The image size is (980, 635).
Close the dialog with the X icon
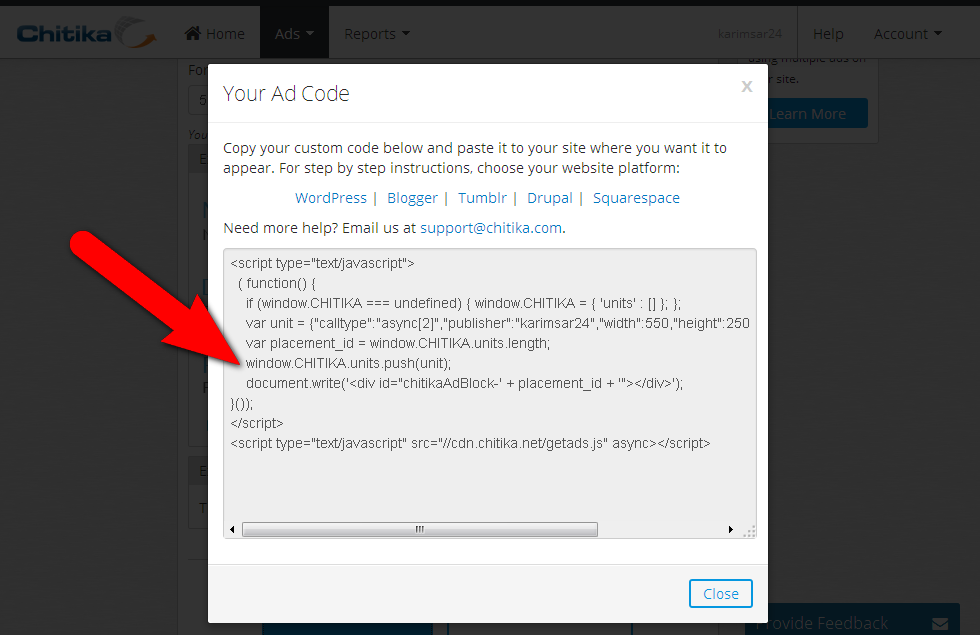point(746,86)
